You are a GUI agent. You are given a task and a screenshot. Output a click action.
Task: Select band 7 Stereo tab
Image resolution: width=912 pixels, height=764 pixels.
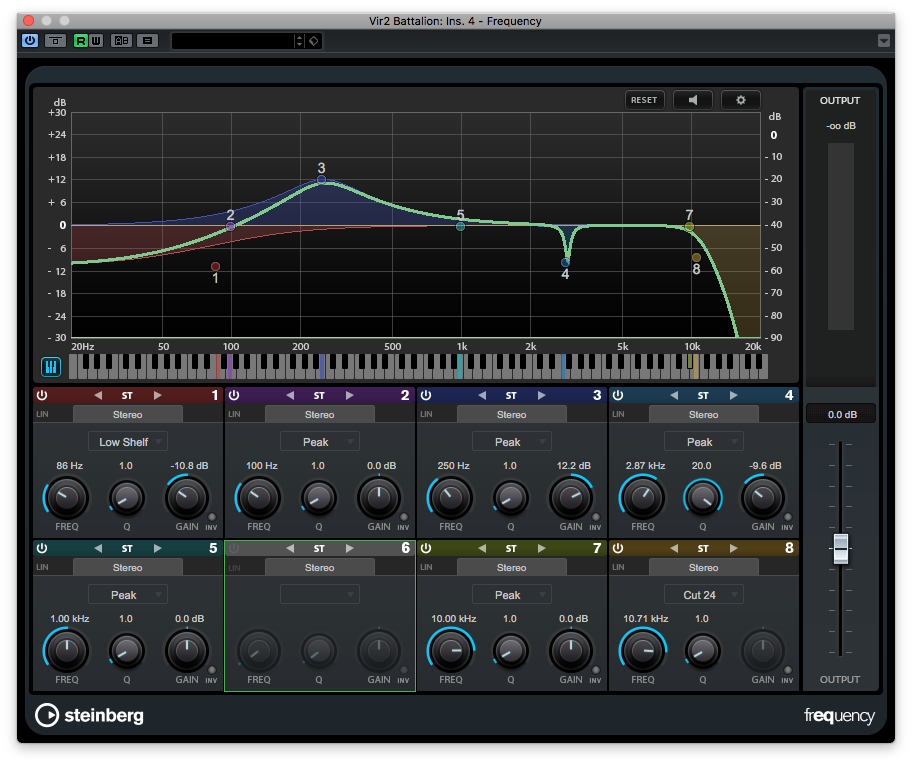[512, 567]
